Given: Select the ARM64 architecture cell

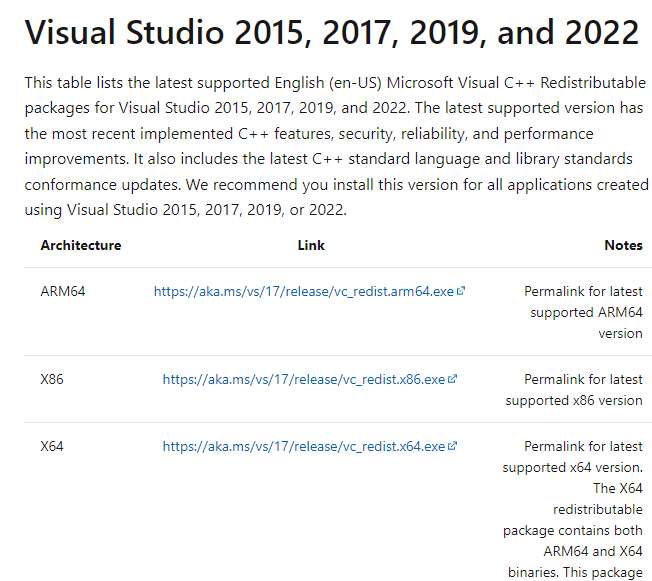Looking at the screenshot, I should coord(63,291).
